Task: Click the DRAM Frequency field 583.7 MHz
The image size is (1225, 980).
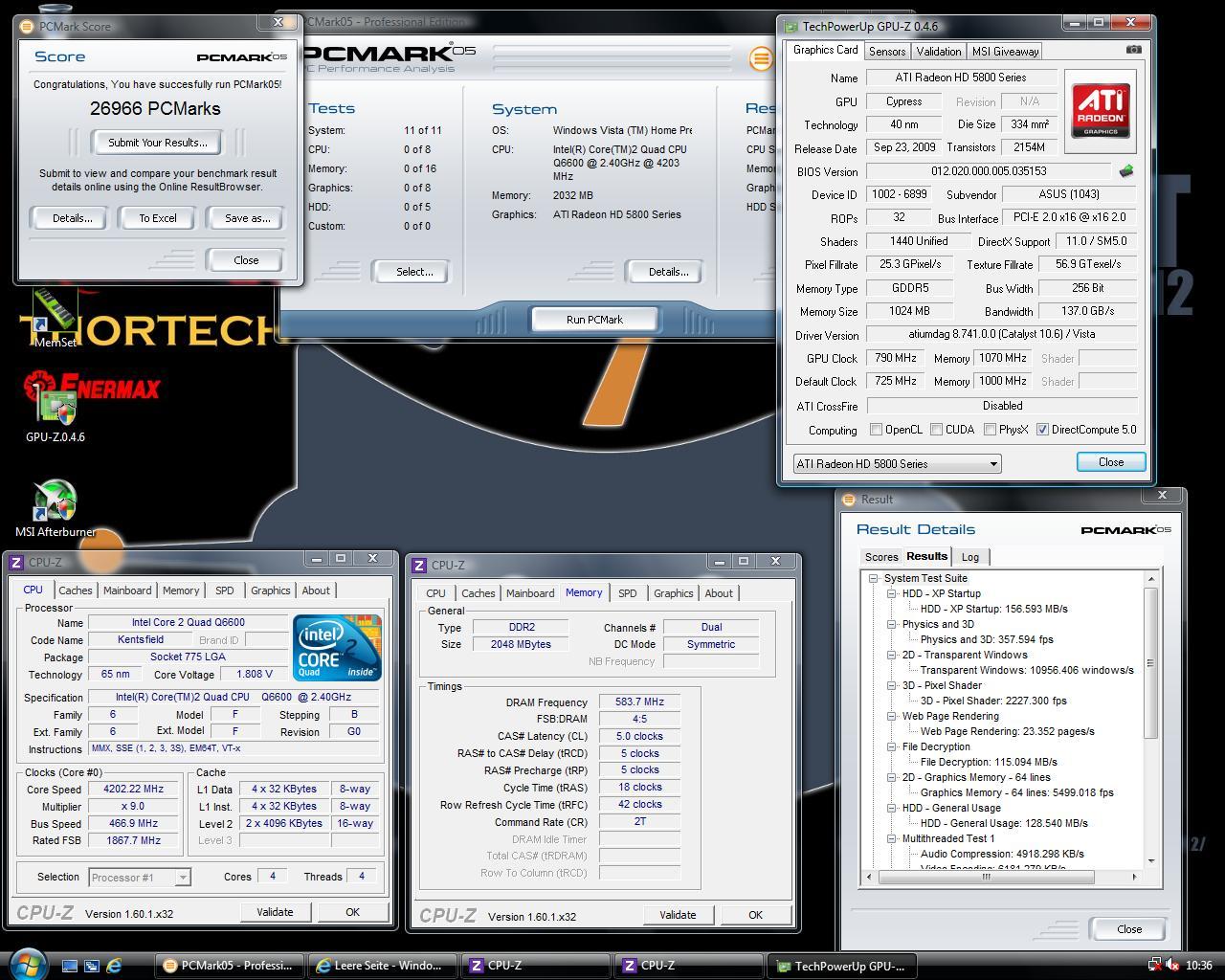Action: [639, 702]
